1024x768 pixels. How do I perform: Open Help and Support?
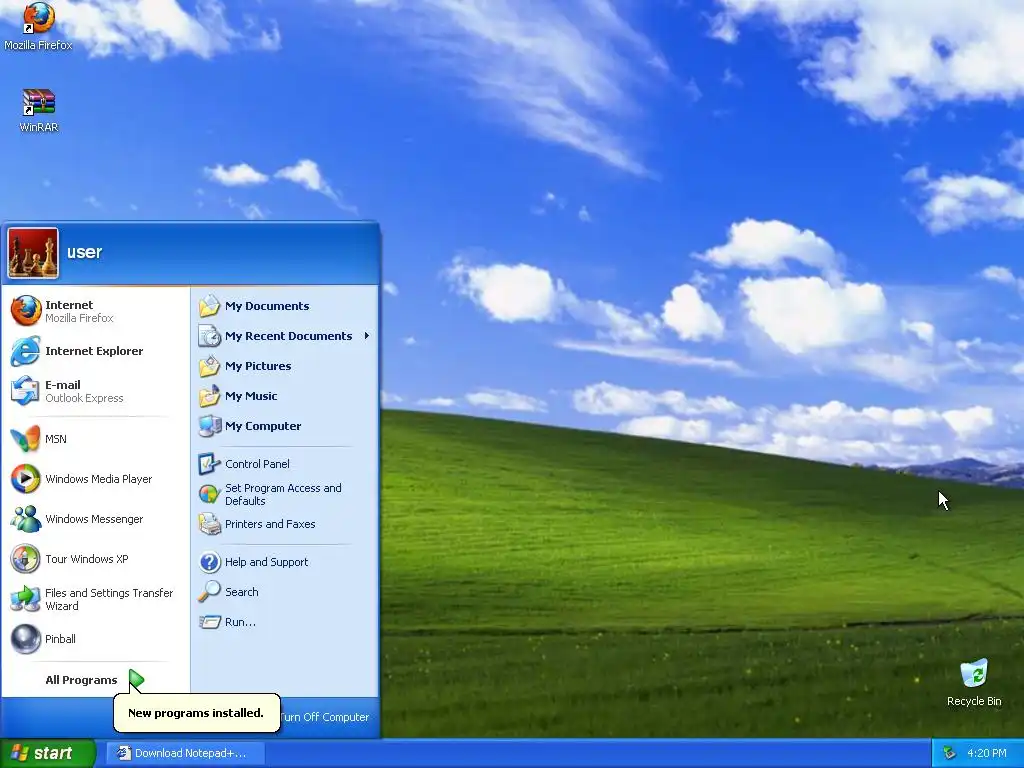coord(285,562)
